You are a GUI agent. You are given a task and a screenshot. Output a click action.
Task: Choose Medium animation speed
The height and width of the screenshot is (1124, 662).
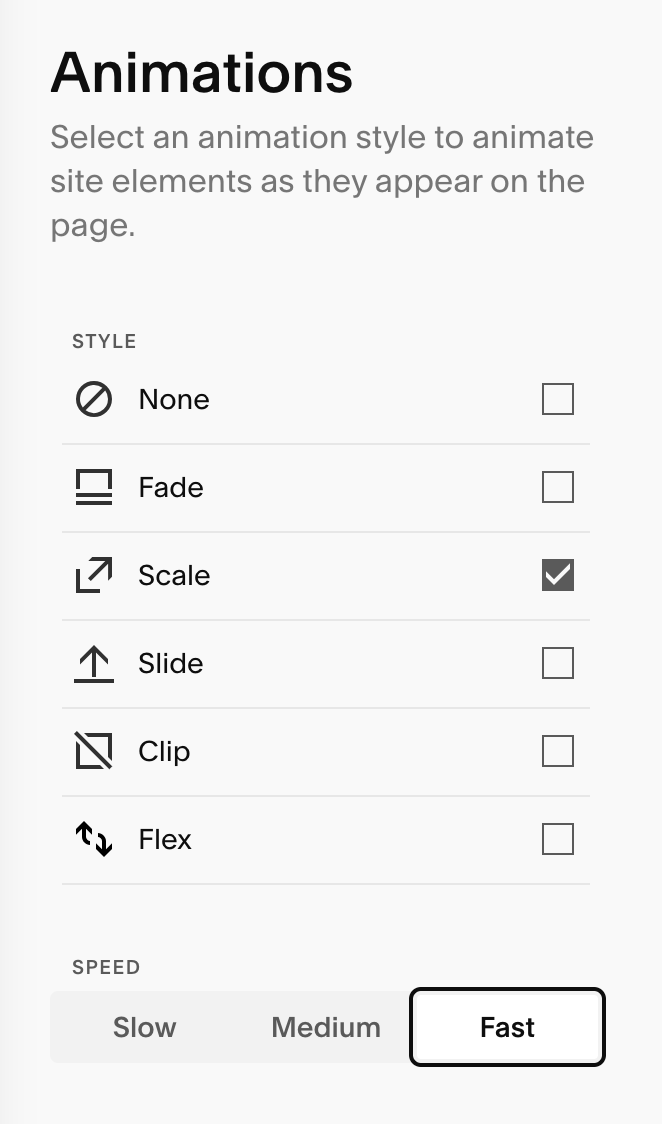(326, 1027)
